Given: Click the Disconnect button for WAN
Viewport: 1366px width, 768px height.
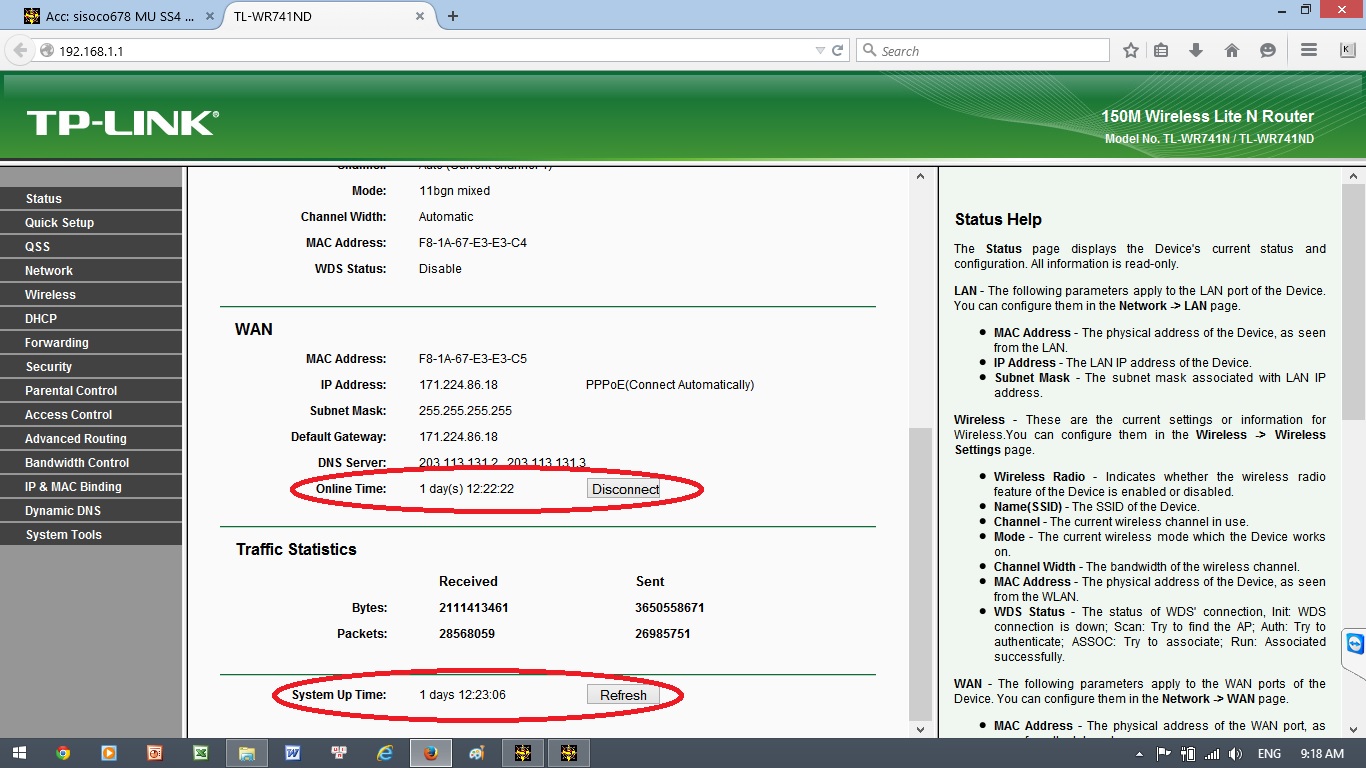Looking at the screenshot, I should coord(624,489).
